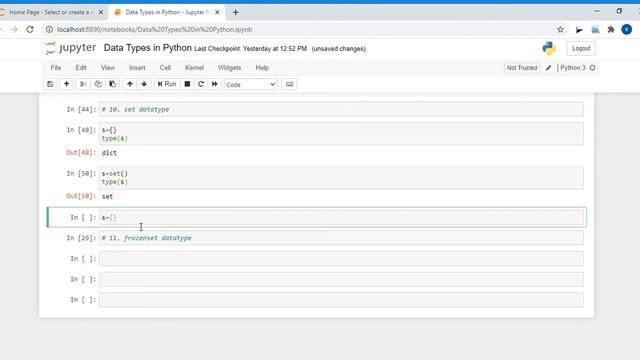The height and width of the screenshot is (360, 640).
Task: Click the Out[48] prompt label
Action: click(x=81, y=153)
